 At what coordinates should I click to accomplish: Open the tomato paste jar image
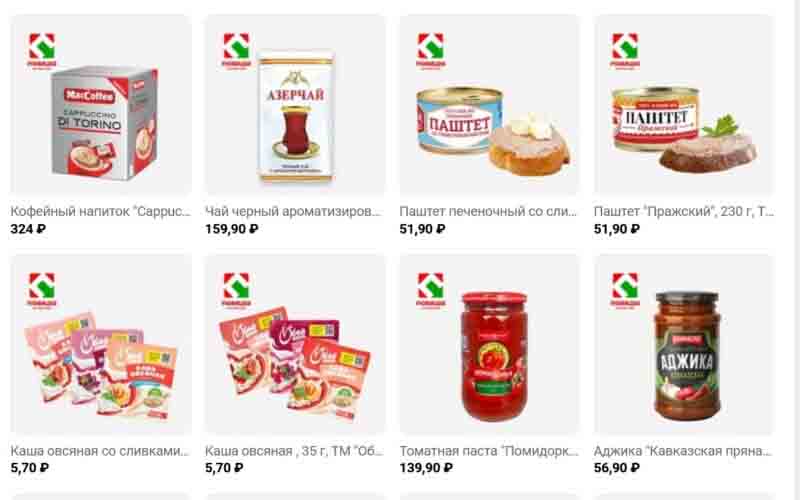point(490,345)
